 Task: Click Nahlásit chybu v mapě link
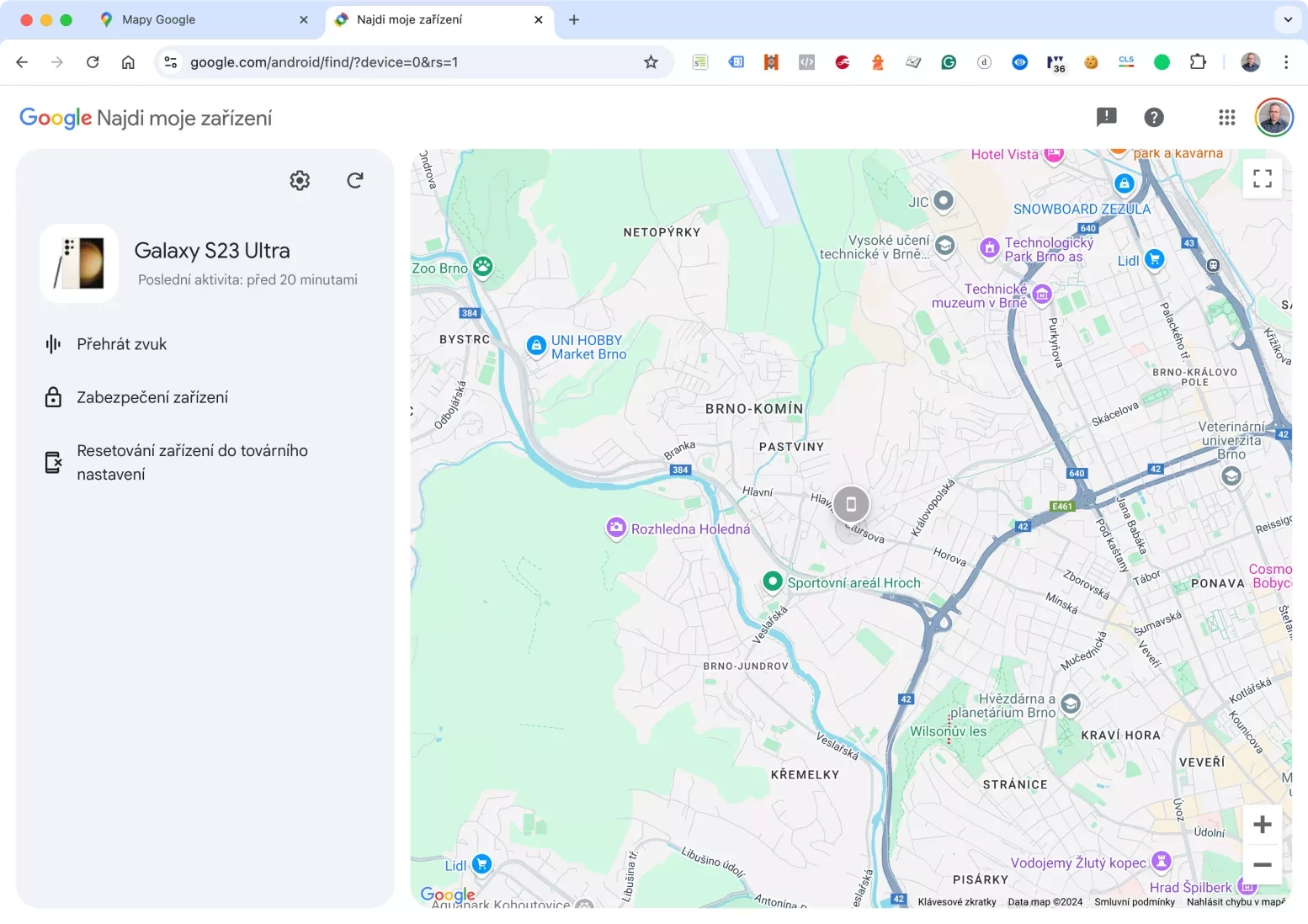pos(1236,901)
